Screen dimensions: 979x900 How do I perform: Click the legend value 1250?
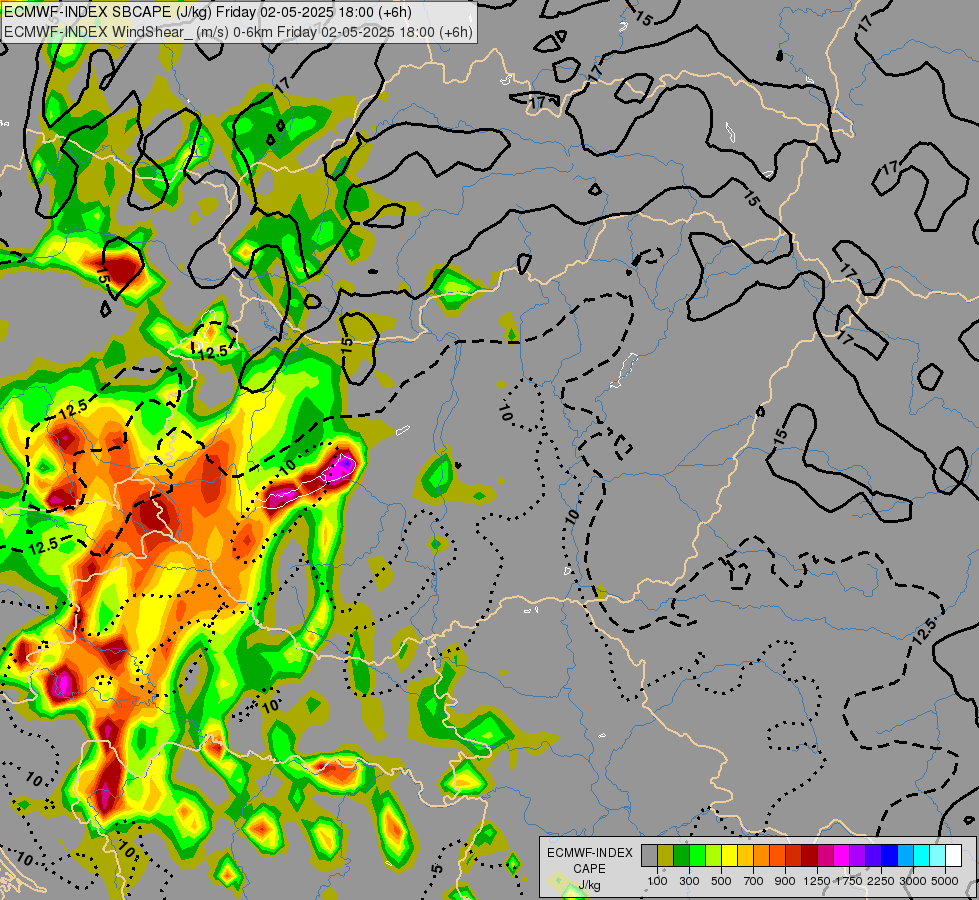pos(817,881)
